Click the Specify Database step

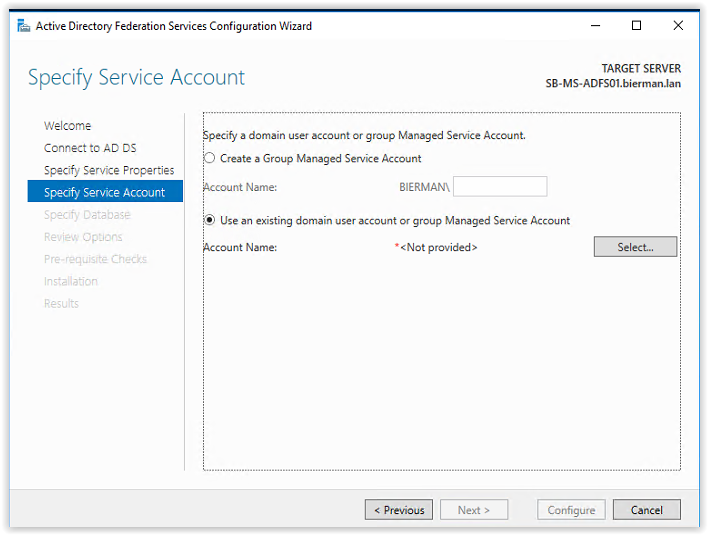click(x=87, y=214)
